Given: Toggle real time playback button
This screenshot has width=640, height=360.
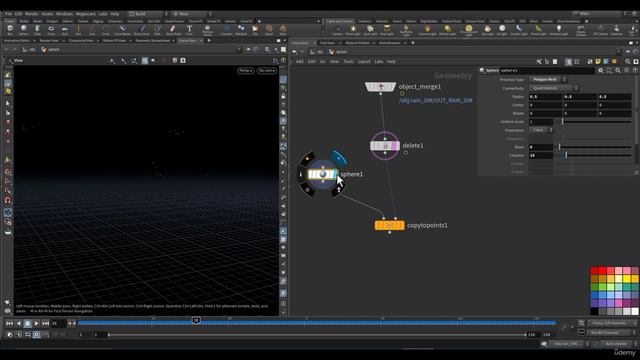Looking at the screenshot, I should pos(36,334).
